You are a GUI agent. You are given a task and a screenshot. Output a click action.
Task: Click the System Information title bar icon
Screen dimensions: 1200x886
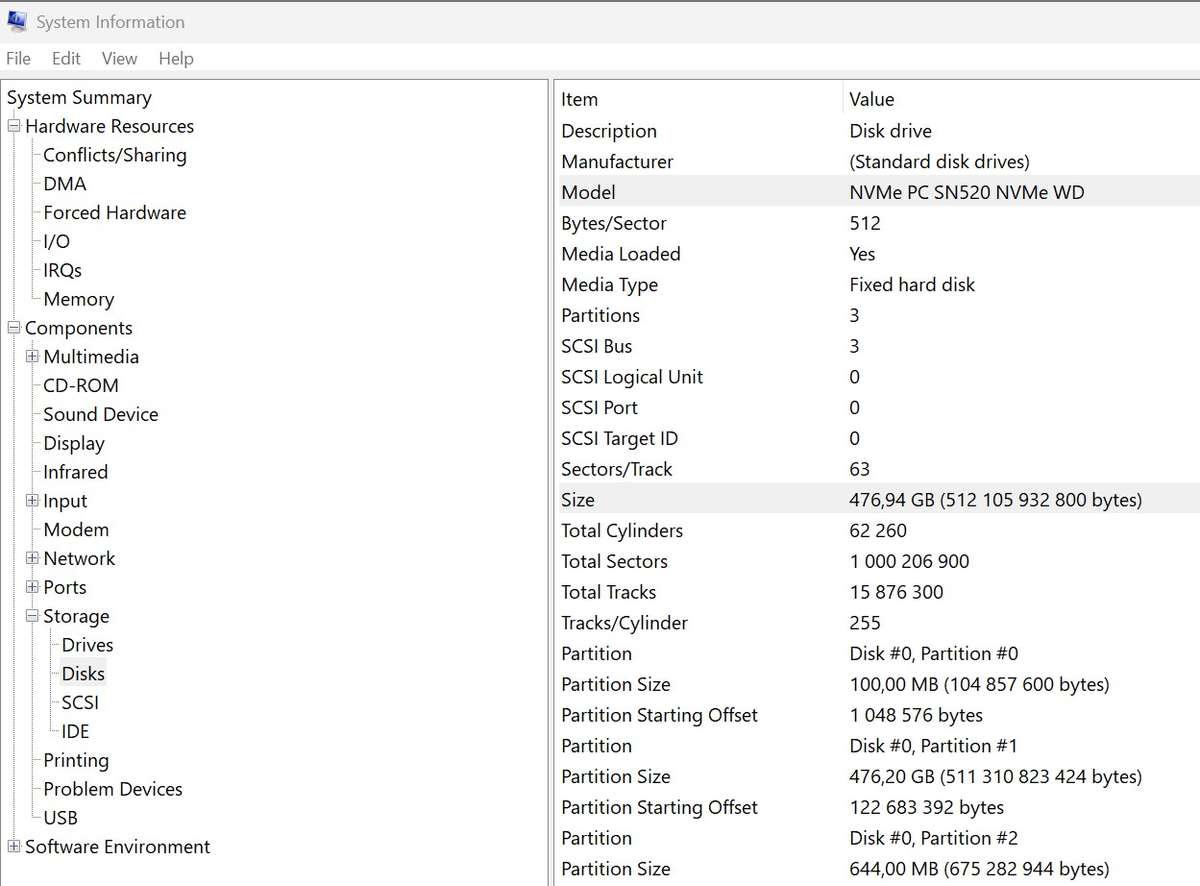(x=17, y=21)
